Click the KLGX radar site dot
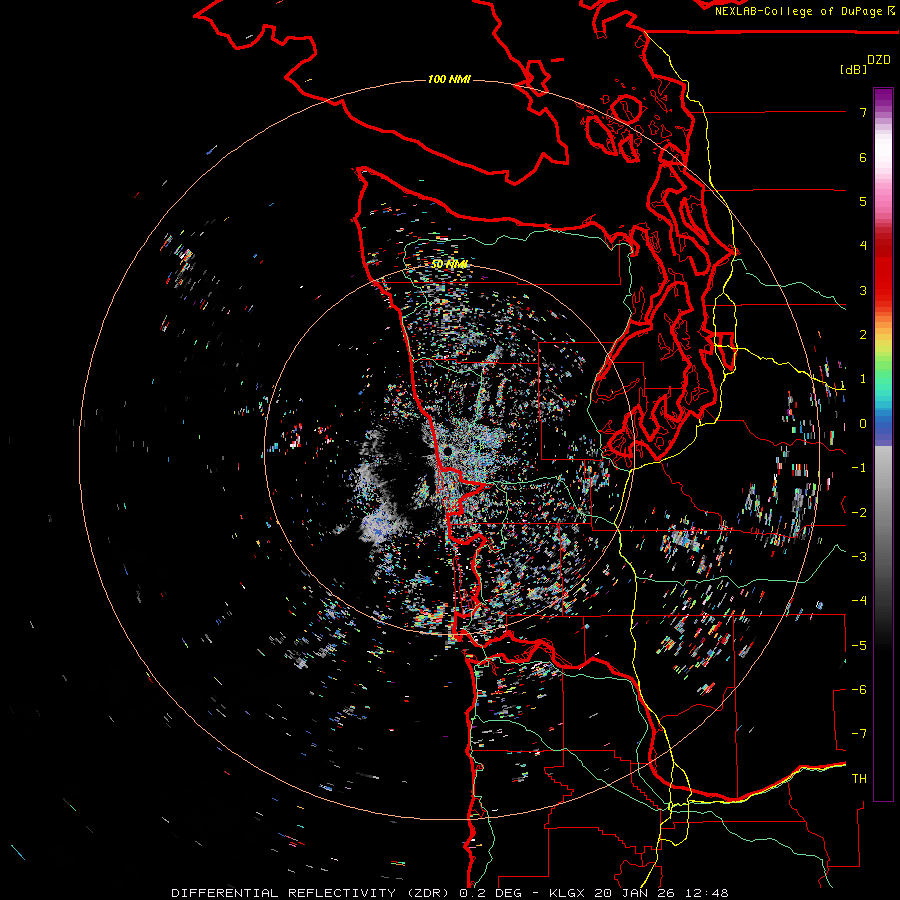 [447, 452]
